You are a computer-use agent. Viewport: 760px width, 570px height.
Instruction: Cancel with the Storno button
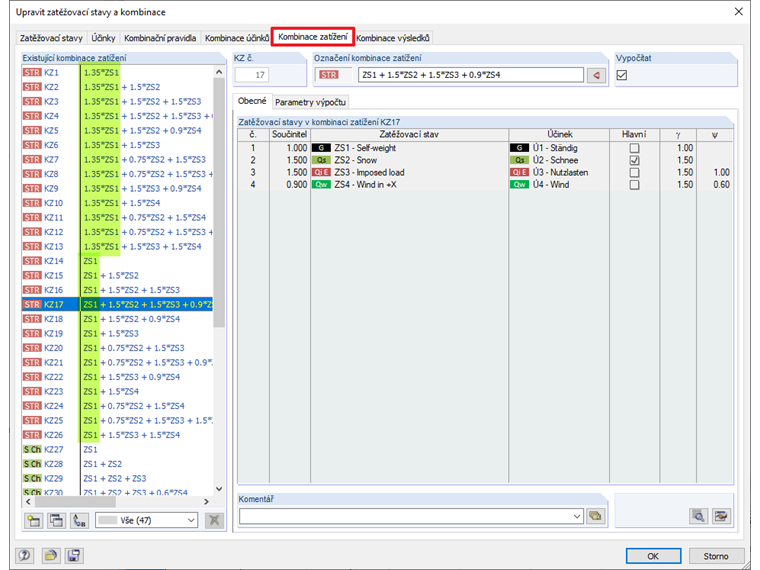[x=715, y=556]
